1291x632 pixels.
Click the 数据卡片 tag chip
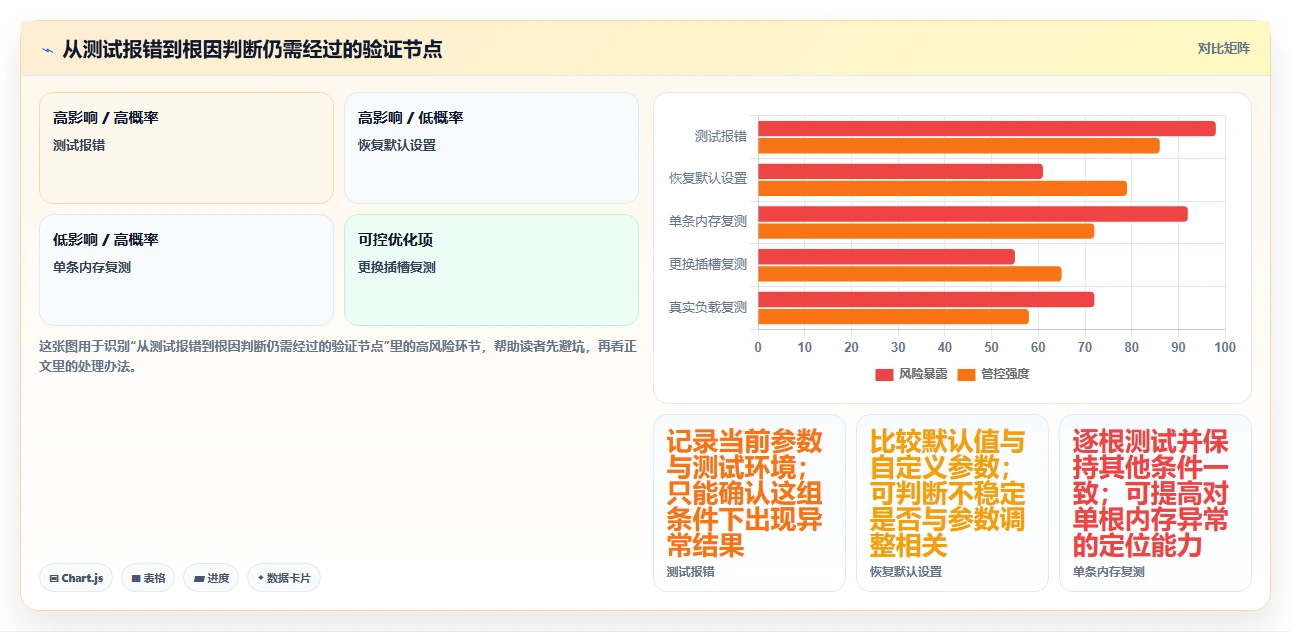[x=284, y=578]
